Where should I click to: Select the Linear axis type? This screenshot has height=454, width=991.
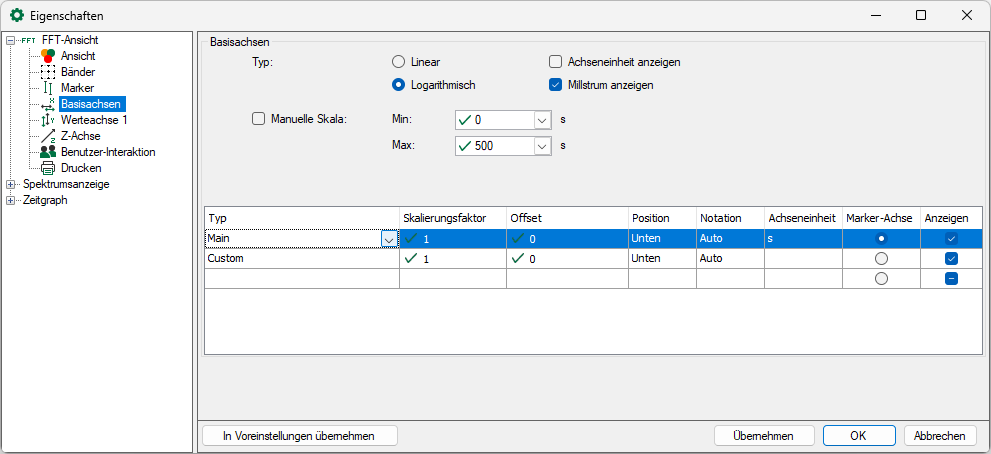[399, 62]
